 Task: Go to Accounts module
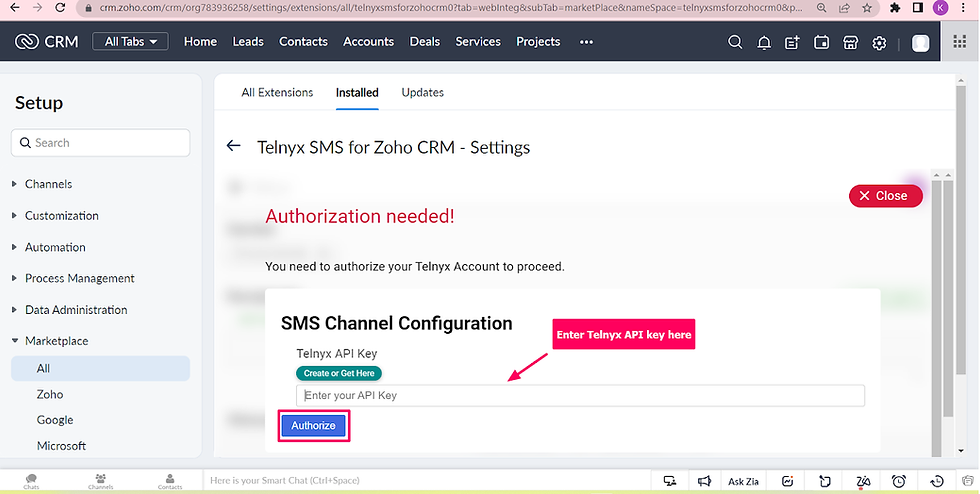368,41
